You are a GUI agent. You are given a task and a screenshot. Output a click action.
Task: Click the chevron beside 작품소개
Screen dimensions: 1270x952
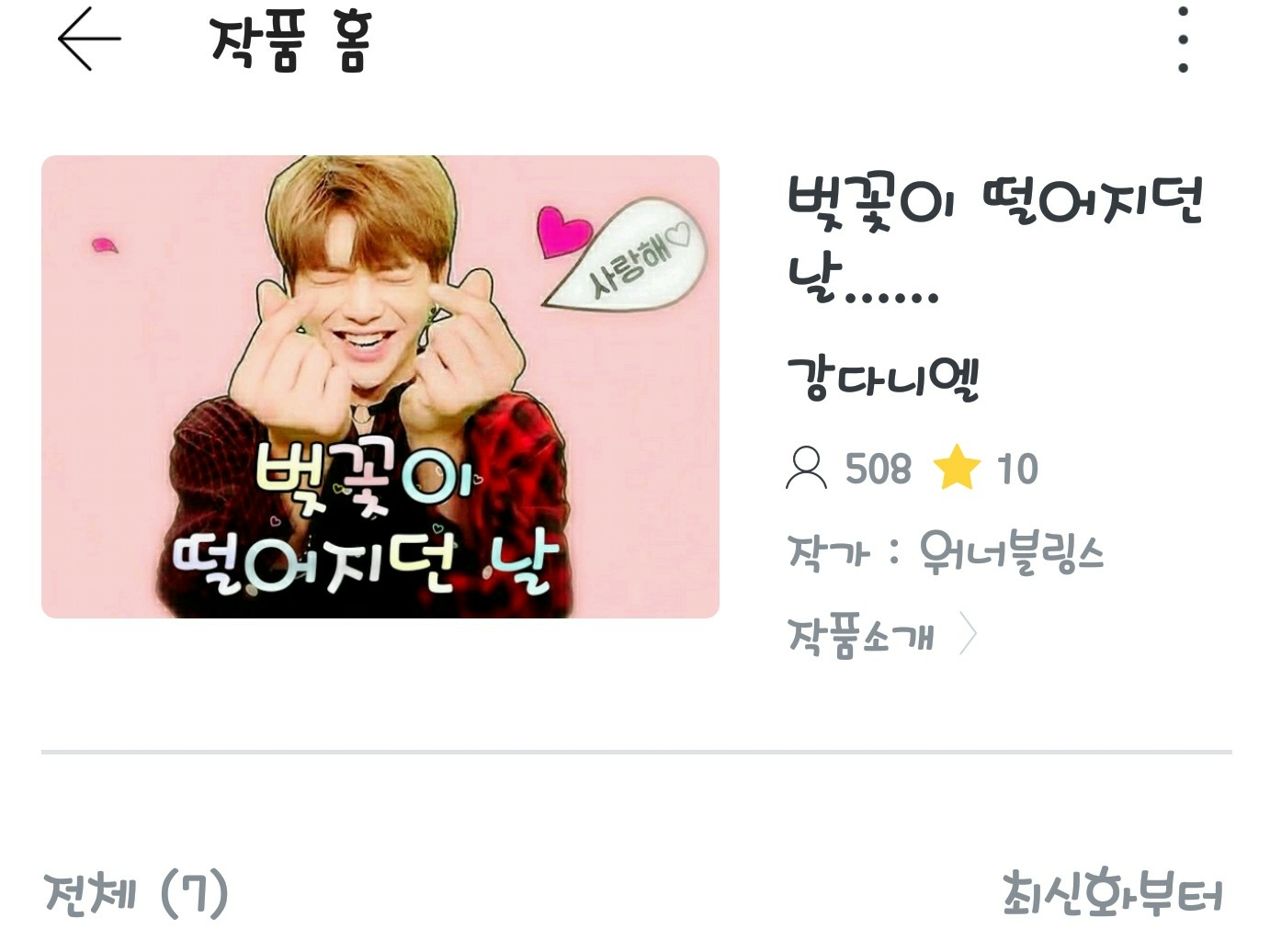tap(967, 635)
